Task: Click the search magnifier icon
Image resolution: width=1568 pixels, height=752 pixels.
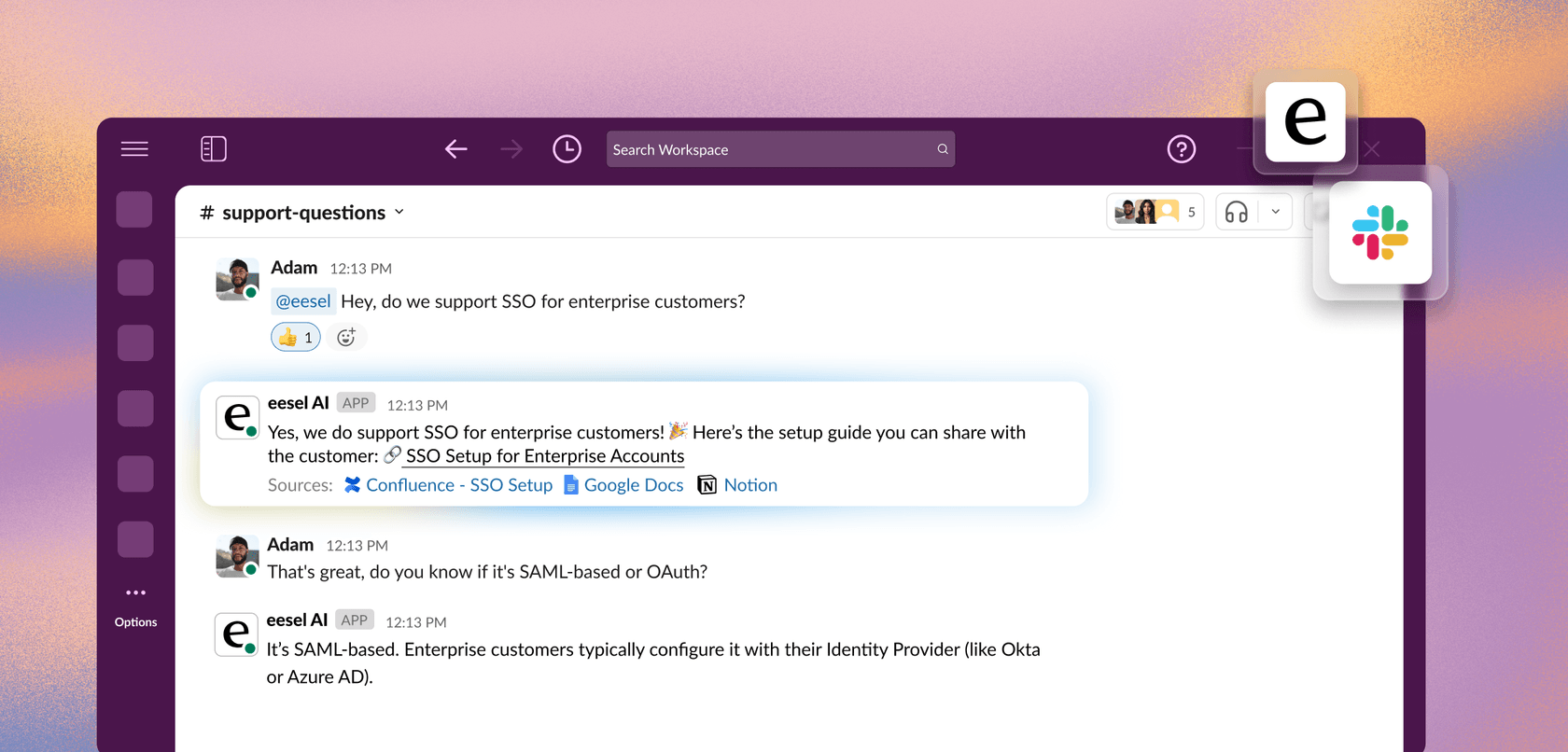Action: point(943,149)
